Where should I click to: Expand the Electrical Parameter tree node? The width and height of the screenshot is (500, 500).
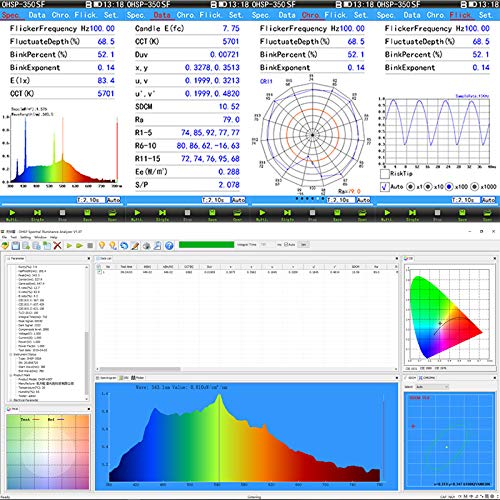point(11,400)
